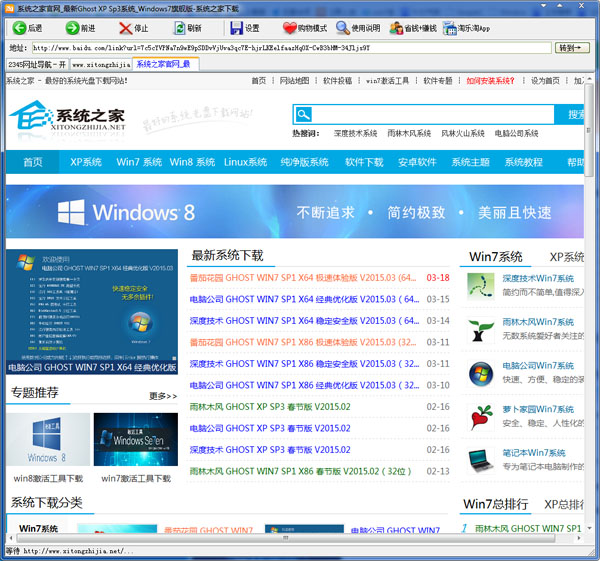Click 网站地图 top link
This screenshot has width=600, height=561.
click(294, 81)
